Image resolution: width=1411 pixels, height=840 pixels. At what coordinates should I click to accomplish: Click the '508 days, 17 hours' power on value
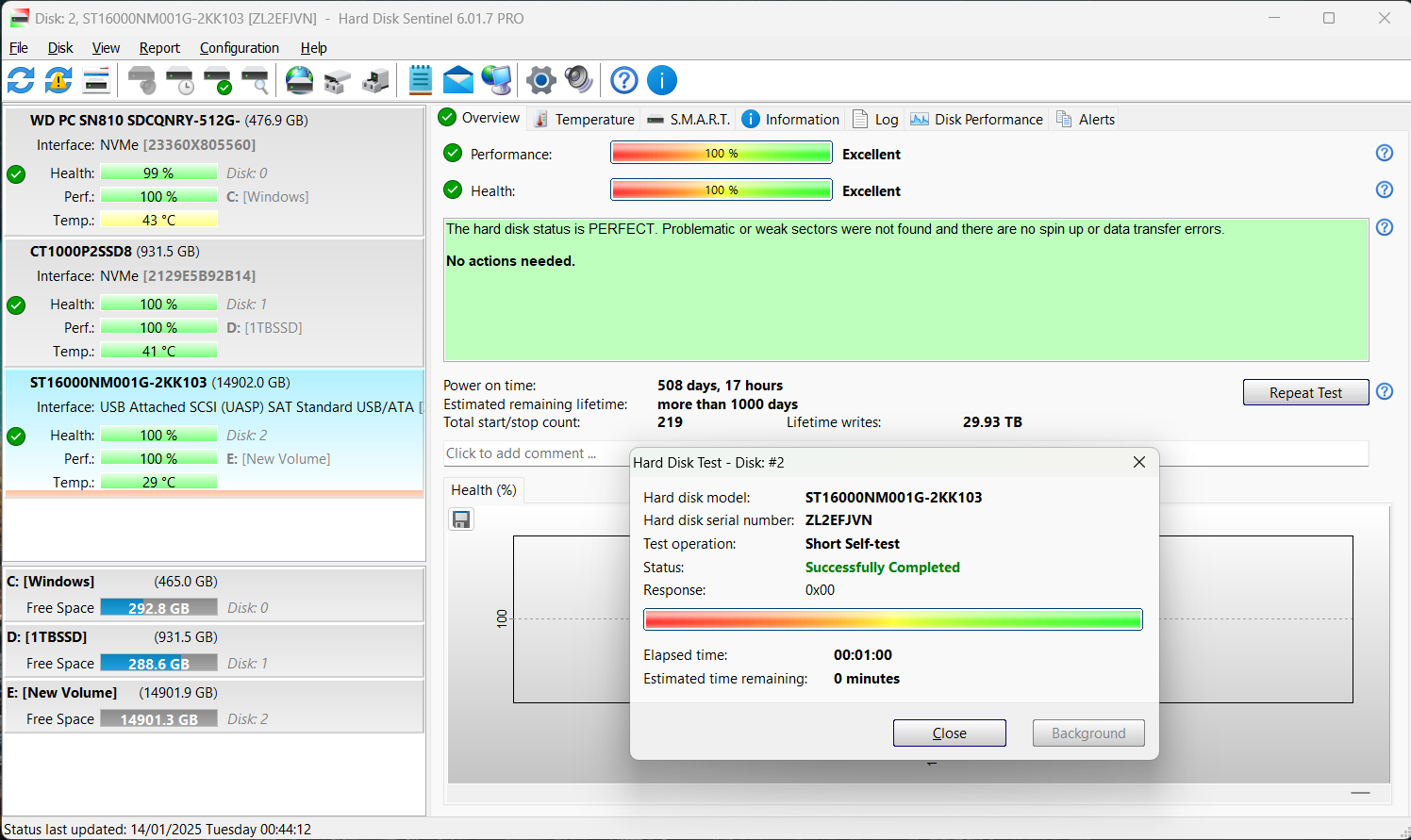click(x=720, y=386)
